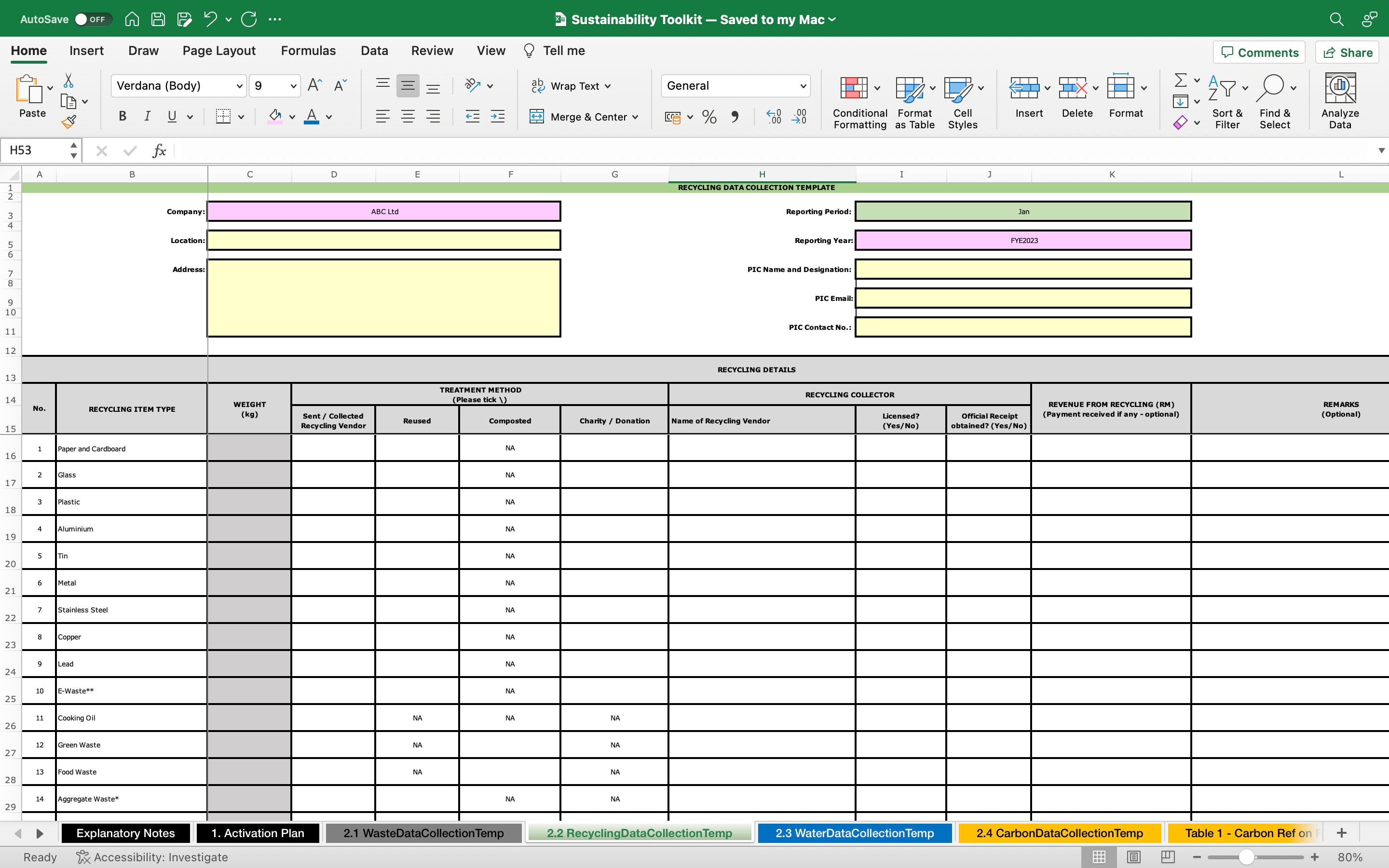The height and width of the screenshot is (868, 1389).
Task: Click the Search icon in the title bar
Action: 1337,19
